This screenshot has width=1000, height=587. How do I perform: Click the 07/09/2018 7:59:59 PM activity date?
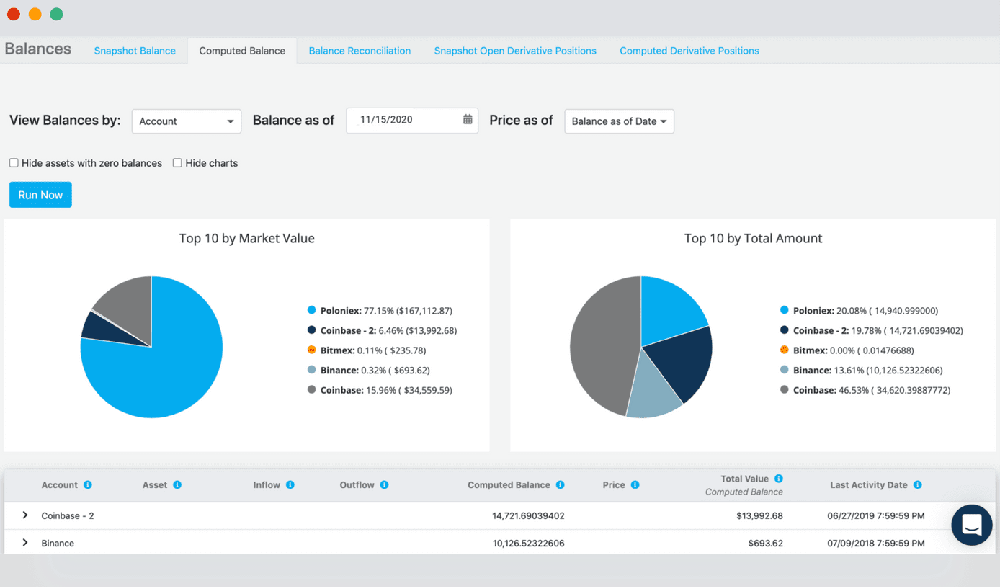[876, 543]
